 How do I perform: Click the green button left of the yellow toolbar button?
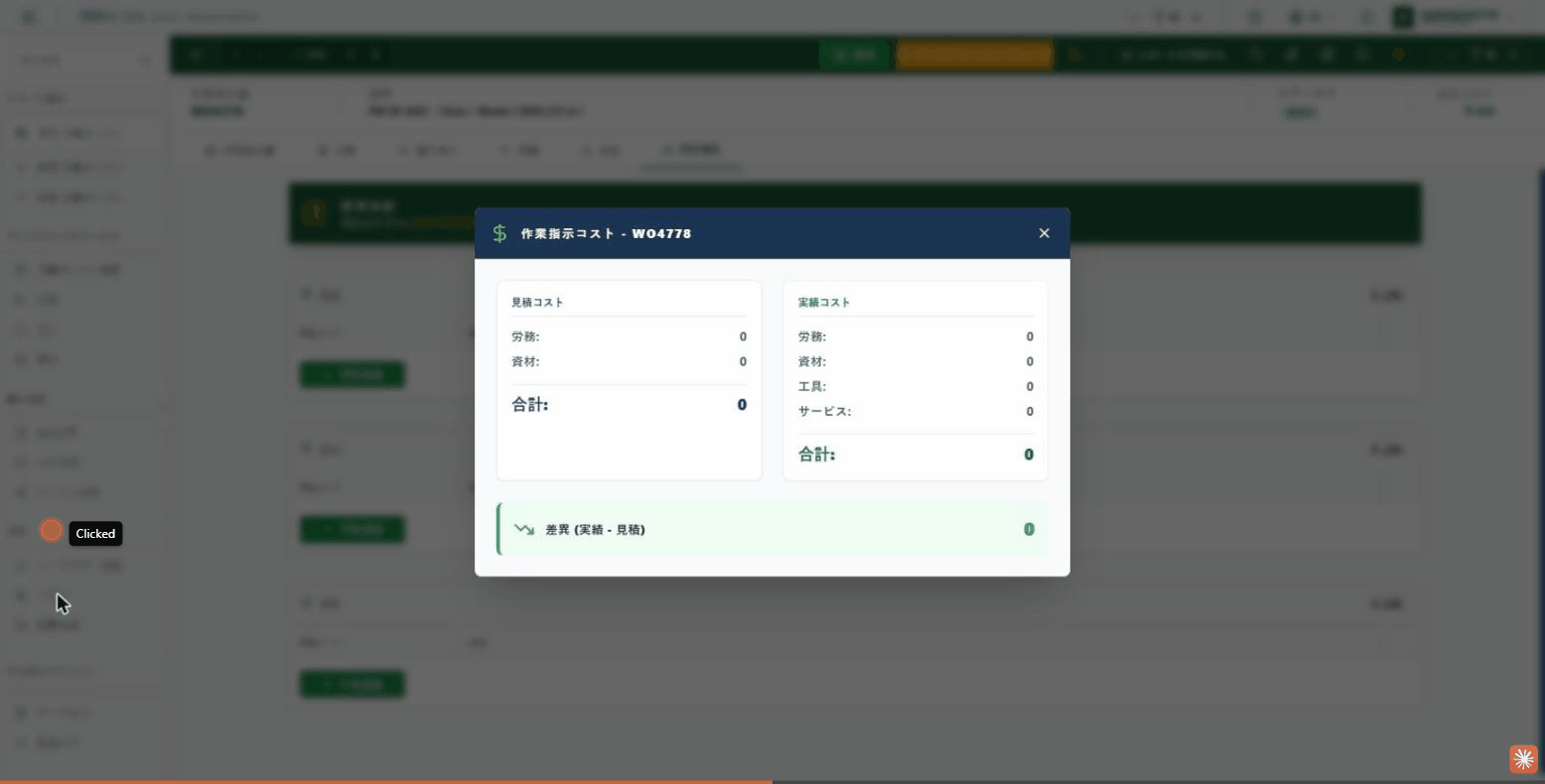[x=855, y=55]
